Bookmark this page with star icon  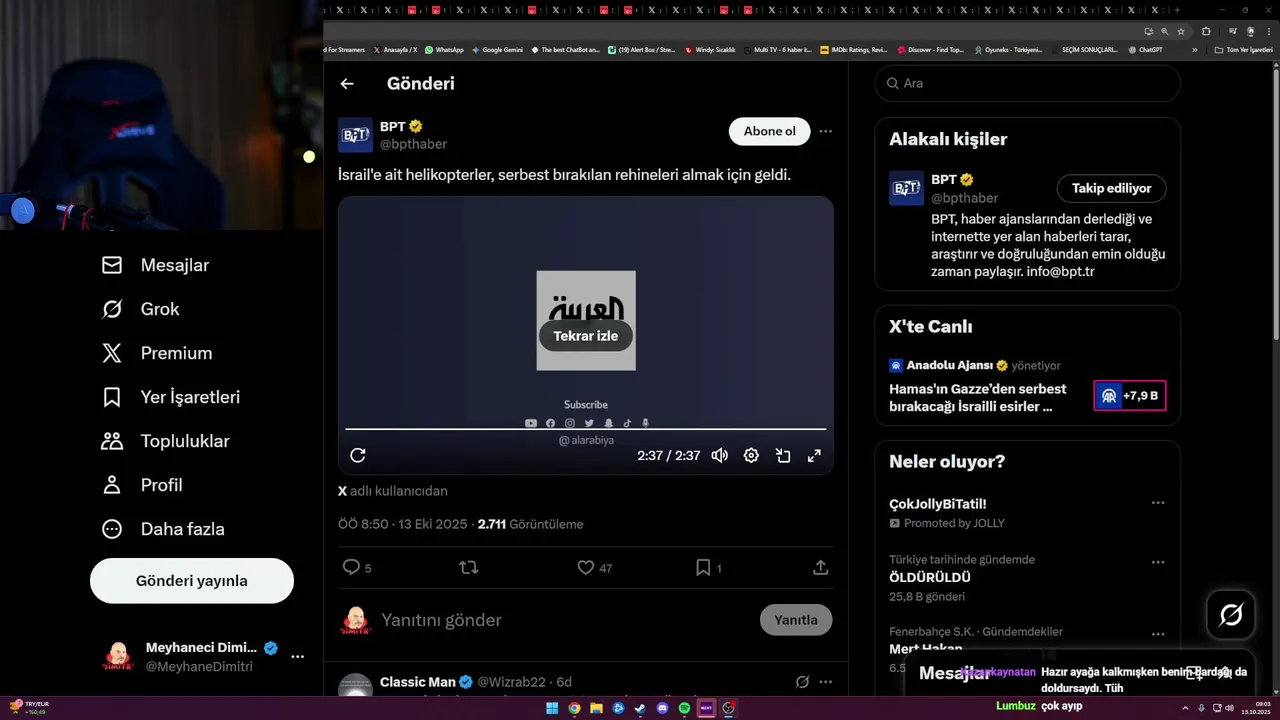pyautogui.click(x=1180, y=31)
